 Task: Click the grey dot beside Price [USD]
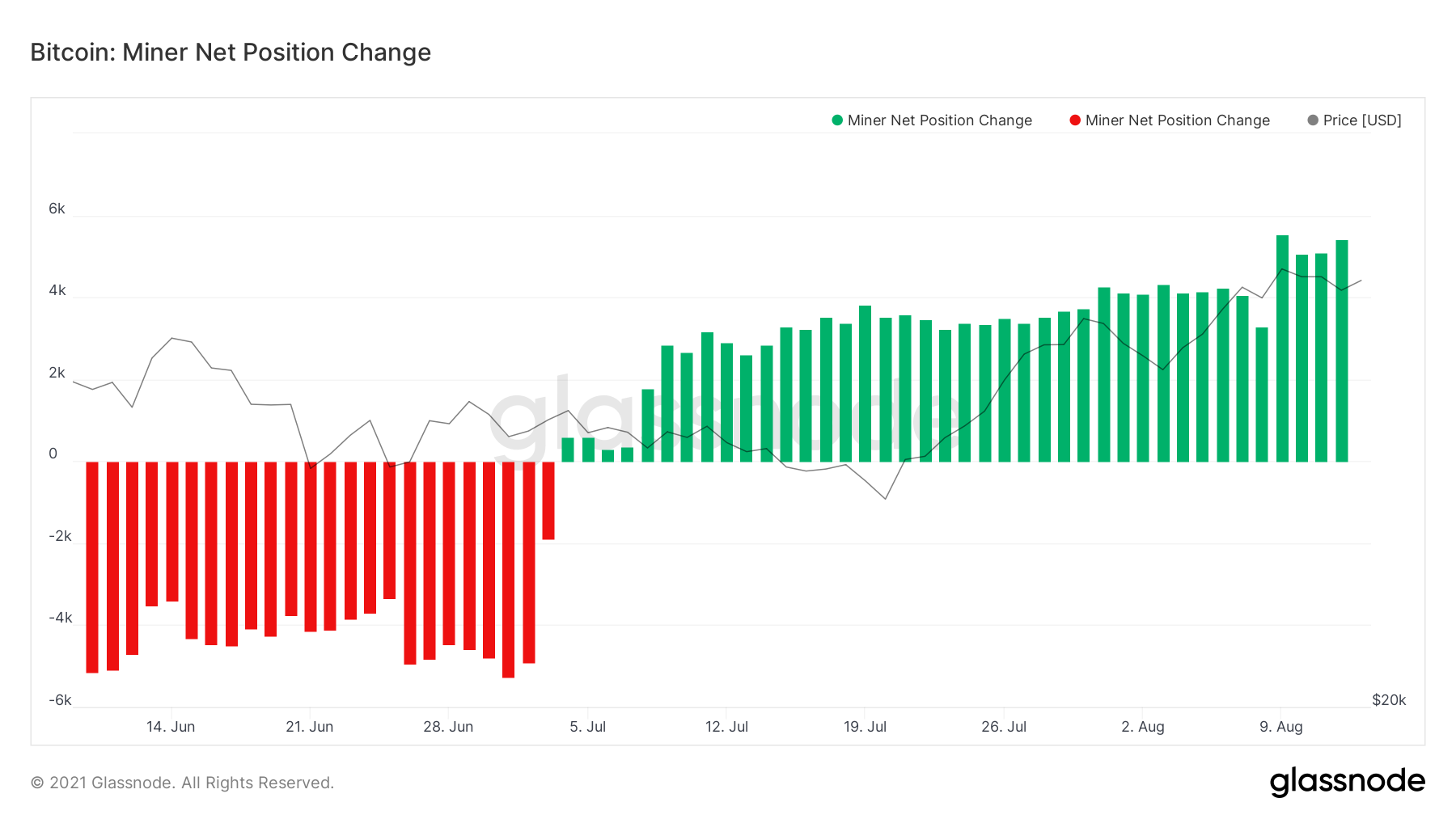(1313, 120)
